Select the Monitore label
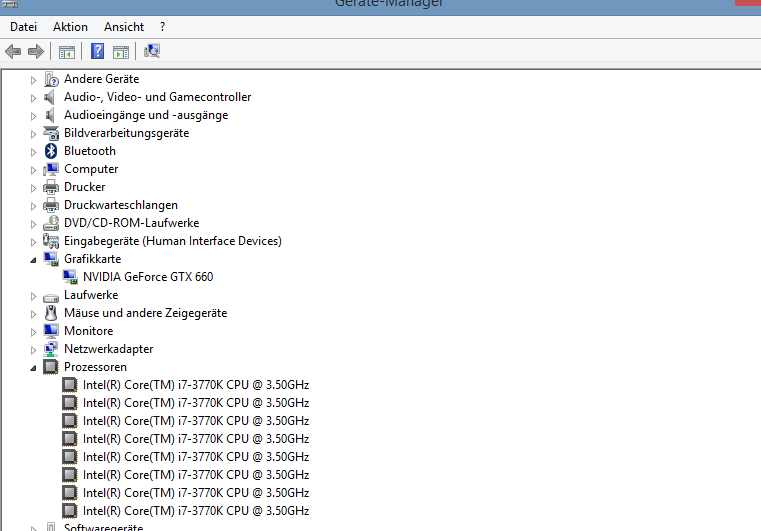Screen dimensions: 761x531 pos(88,331)
